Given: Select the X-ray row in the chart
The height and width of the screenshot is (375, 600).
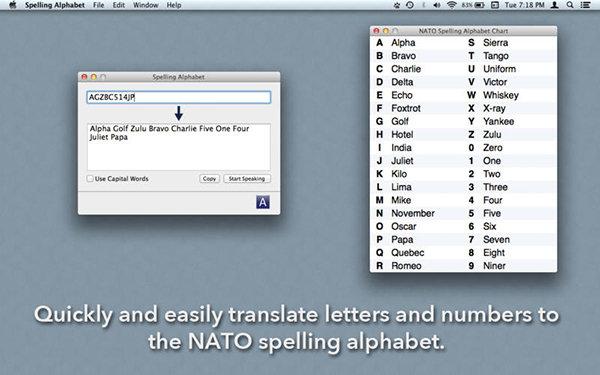Looking at the screenshot, I should coord(510,108).
